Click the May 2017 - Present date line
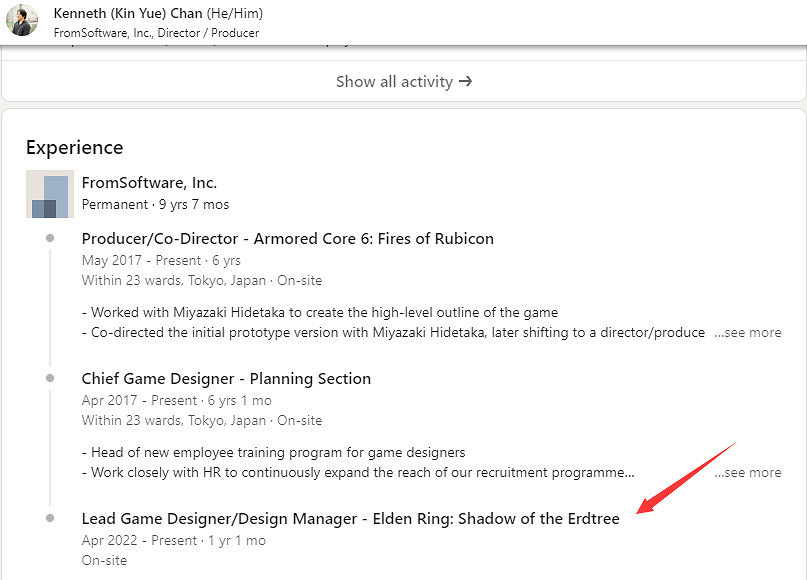Viewport: 807px width, 580px height. (x=160, y=260)
